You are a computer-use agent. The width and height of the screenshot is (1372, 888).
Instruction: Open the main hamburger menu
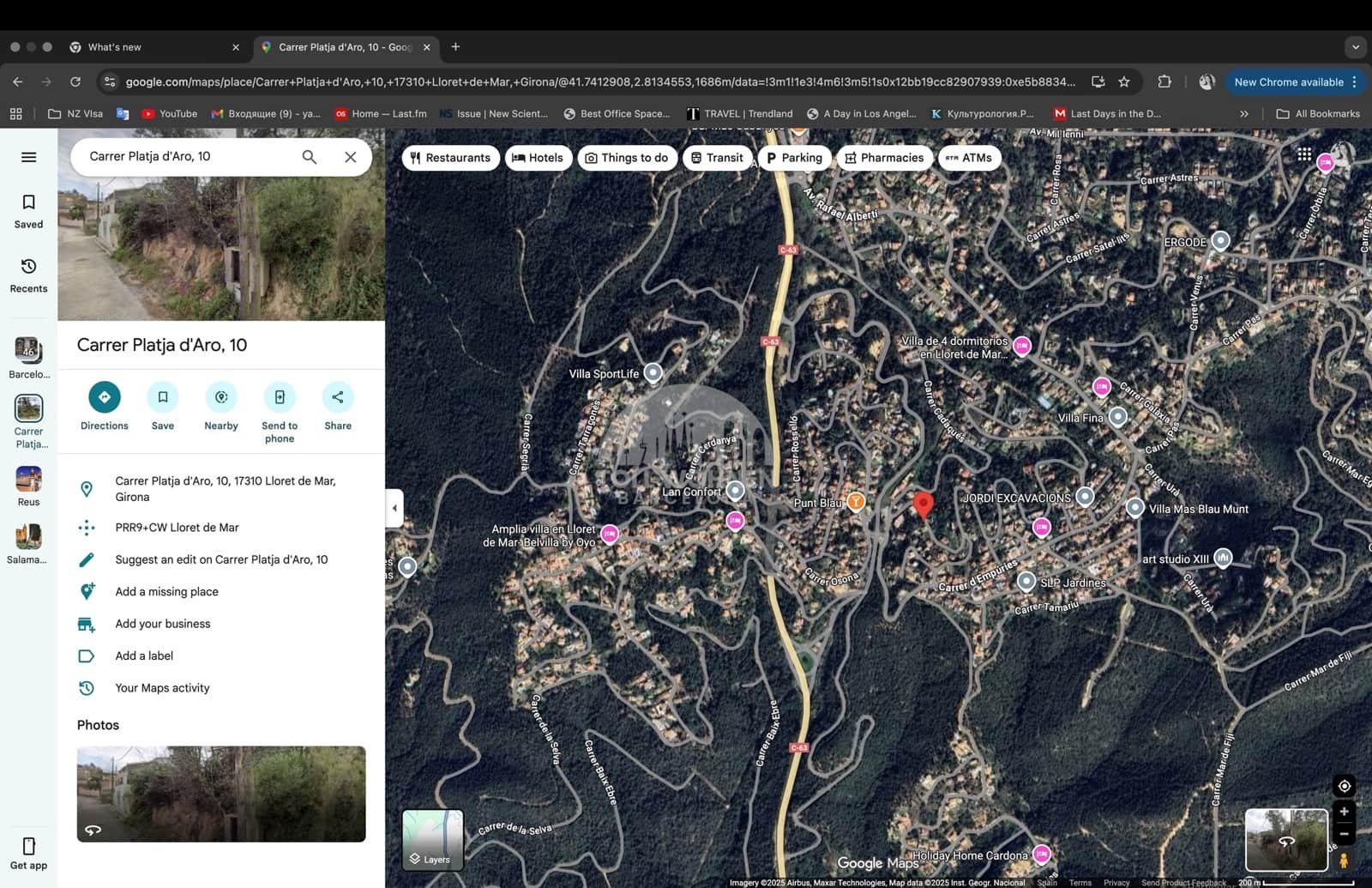tap(28, 157)
